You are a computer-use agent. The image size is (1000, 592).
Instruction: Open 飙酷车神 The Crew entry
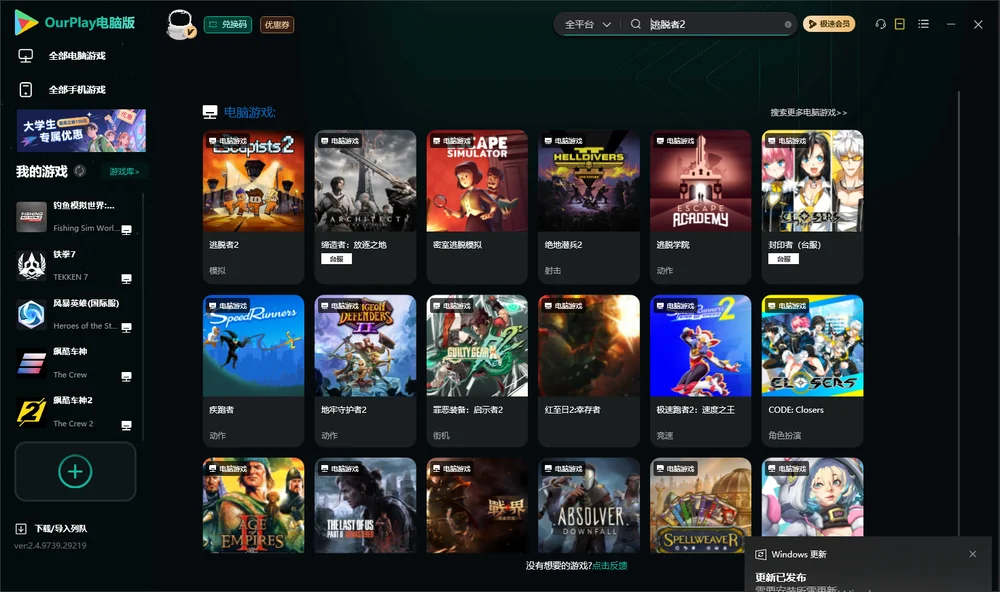click(x=75, y=363)
